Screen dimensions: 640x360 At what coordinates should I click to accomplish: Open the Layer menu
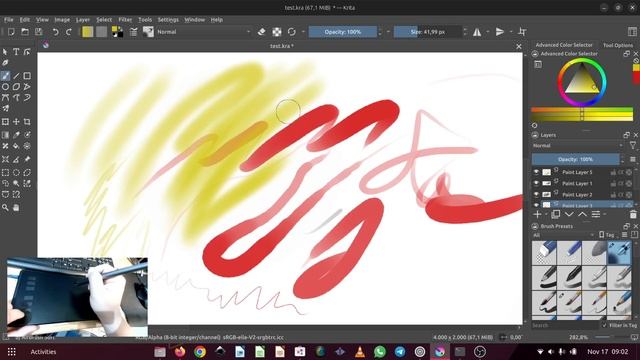click(83, 20)
